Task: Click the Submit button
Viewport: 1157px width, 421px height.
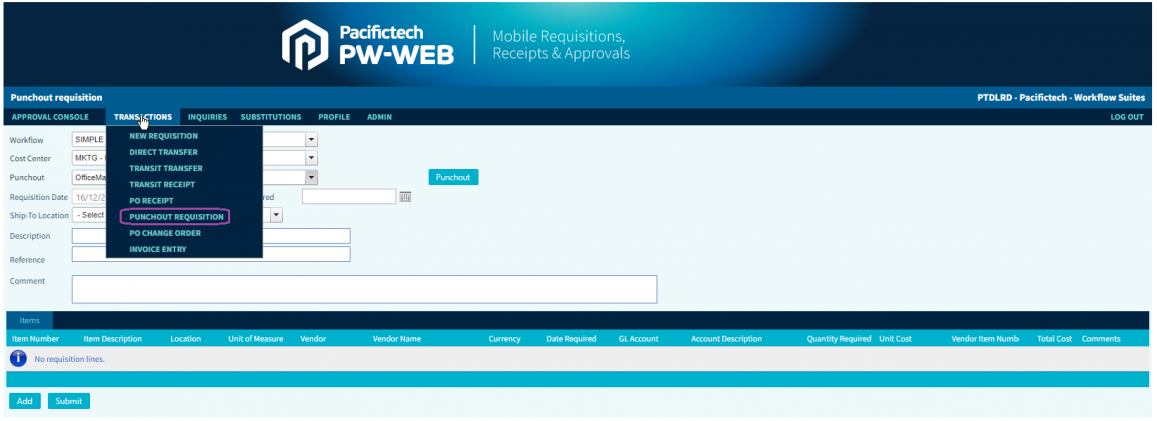Action: [69, 401]
